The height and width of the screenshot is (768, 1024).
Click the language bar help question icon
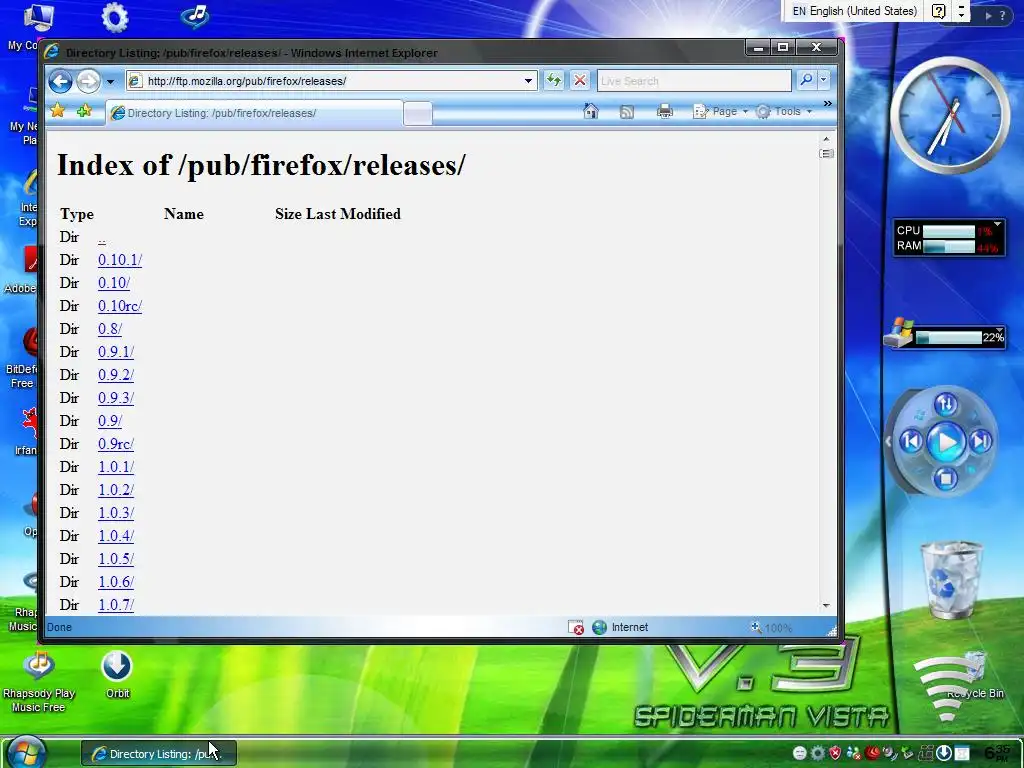pyautogui.click(x=938, y=11)
